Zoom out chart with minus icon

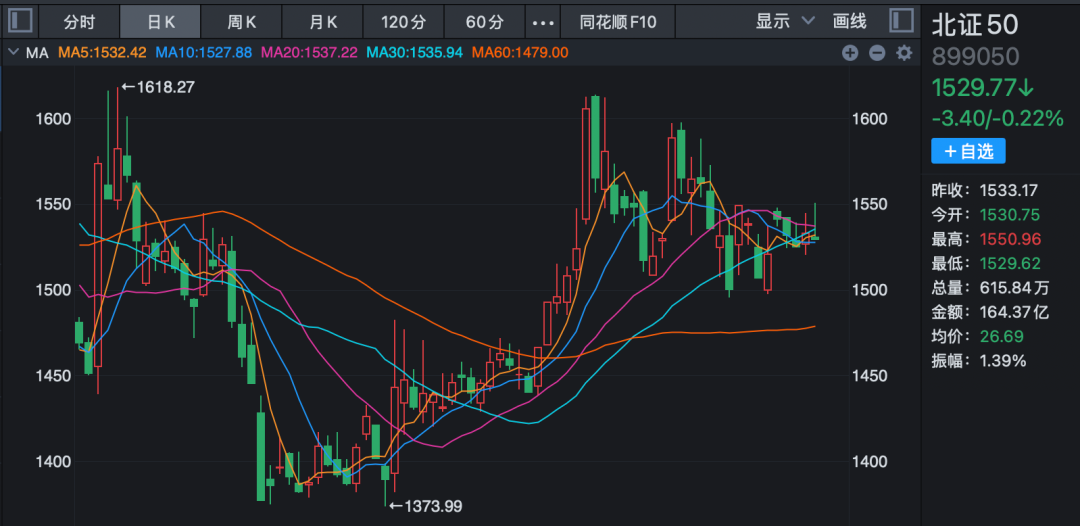[877, 53]
